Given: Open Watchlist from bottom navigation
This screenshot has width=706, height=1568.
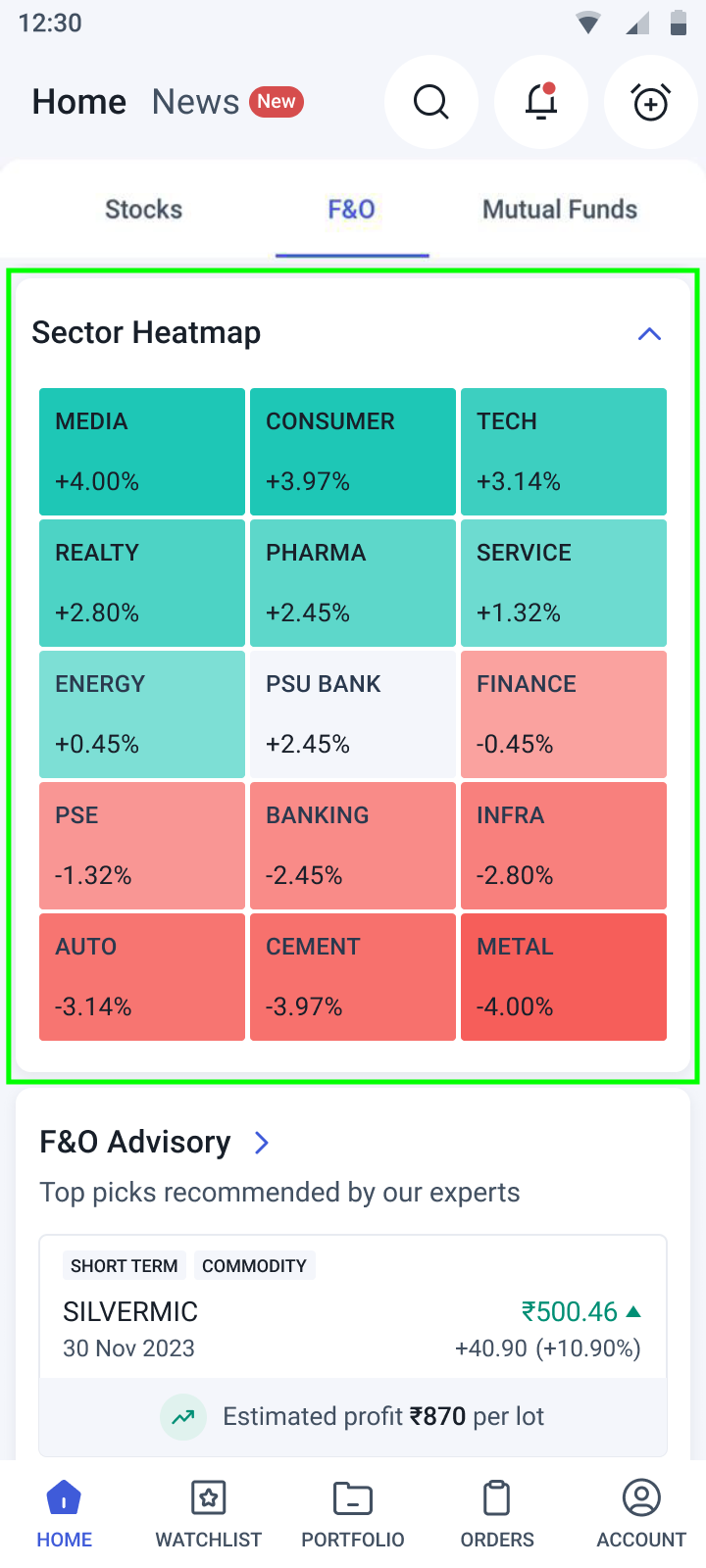Looking at the screenshot, I should tap(209, 1514).
